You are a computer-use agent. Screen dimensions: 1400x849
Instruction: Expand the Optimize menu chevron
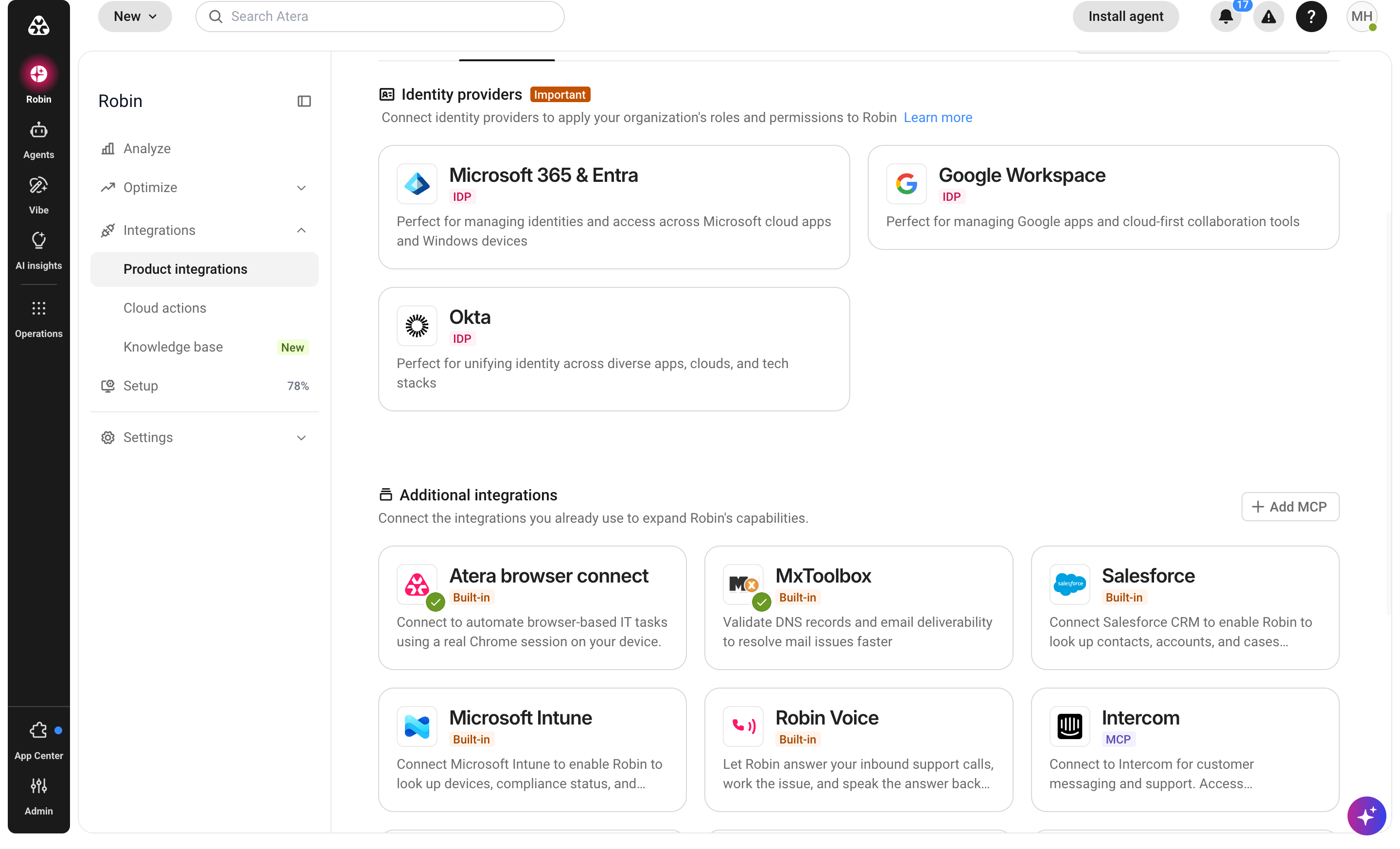coord(301,188)
